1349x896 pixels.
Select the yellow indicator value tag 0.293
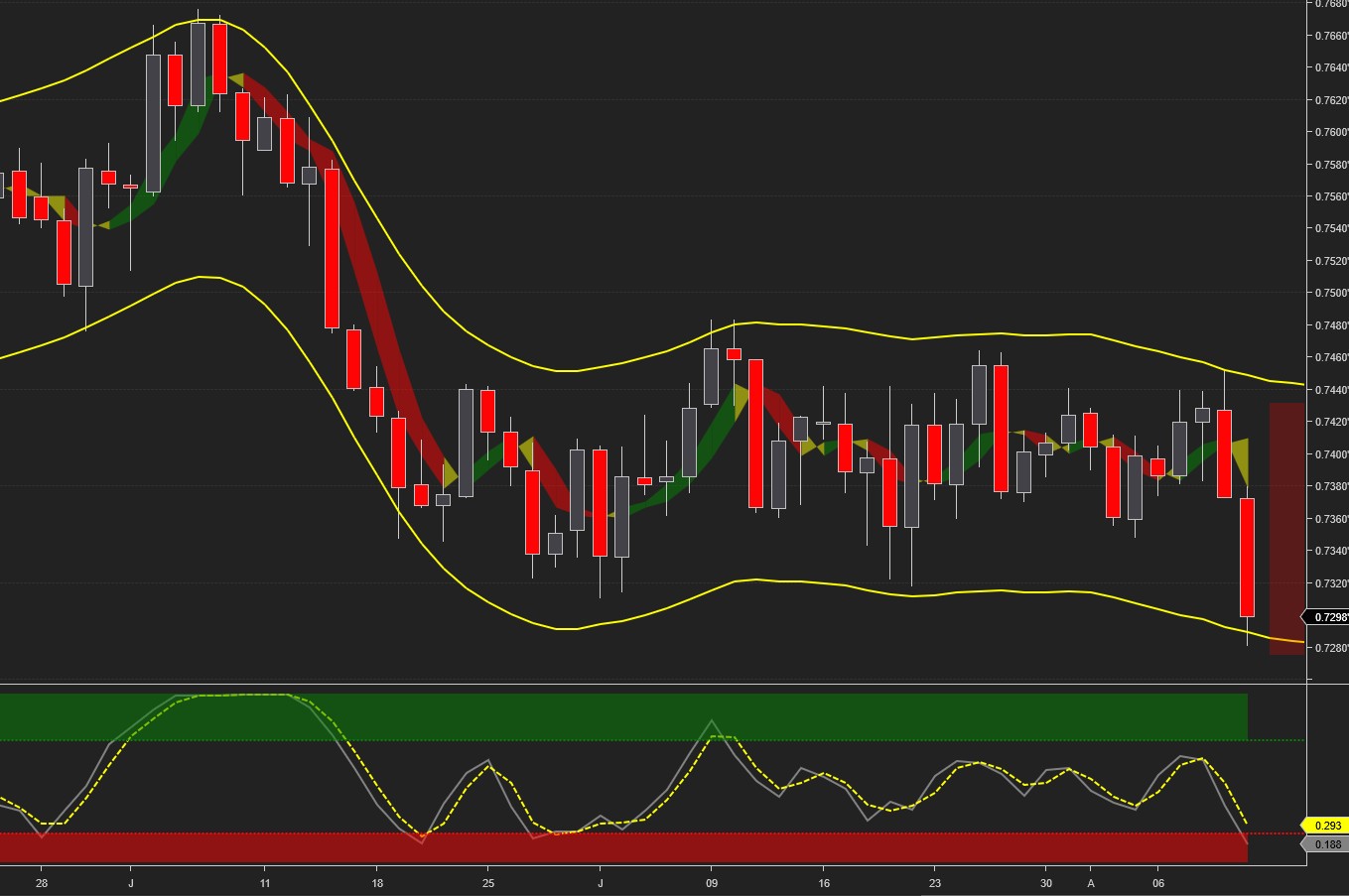[x=1327, y=826]
